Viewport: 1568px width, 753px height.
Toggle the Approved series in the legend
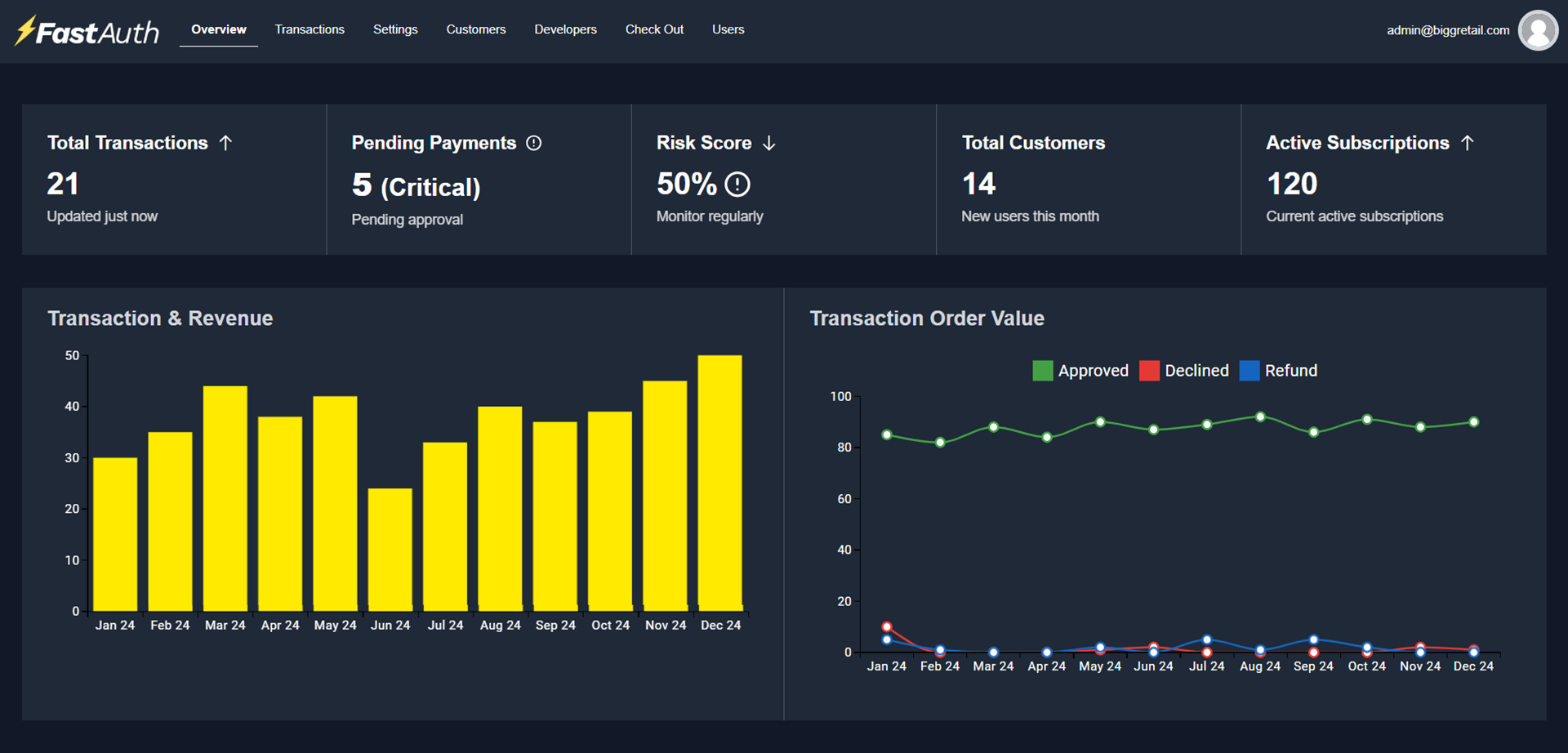pyautogui.click(x=1093, y=370)
